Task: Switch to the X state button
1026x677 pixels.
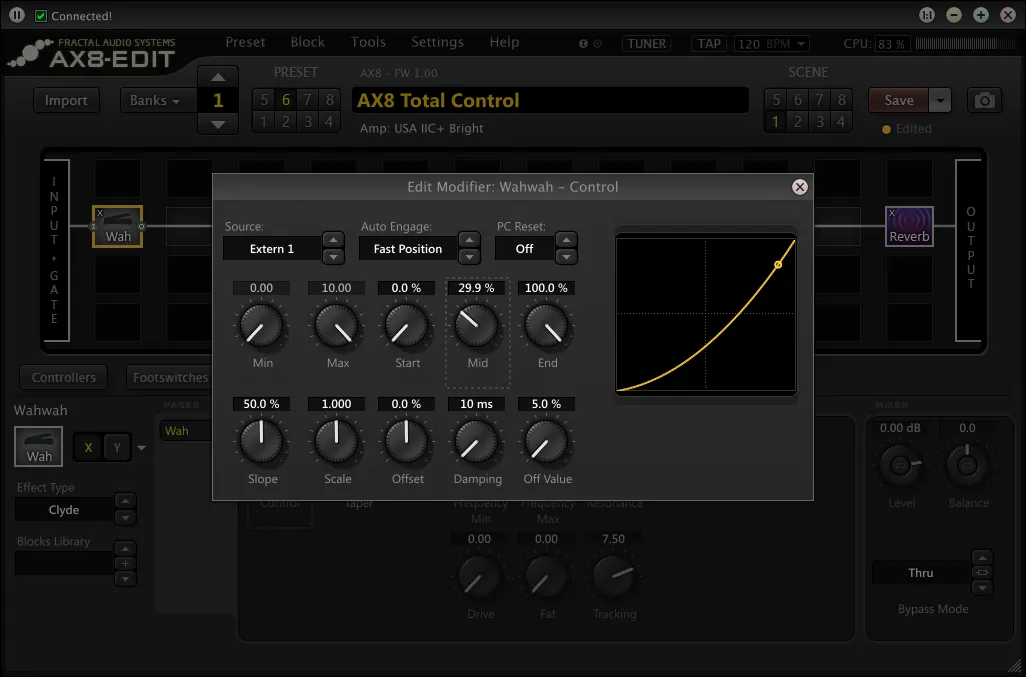Action: pyautogui.click(x=88, y=447)
